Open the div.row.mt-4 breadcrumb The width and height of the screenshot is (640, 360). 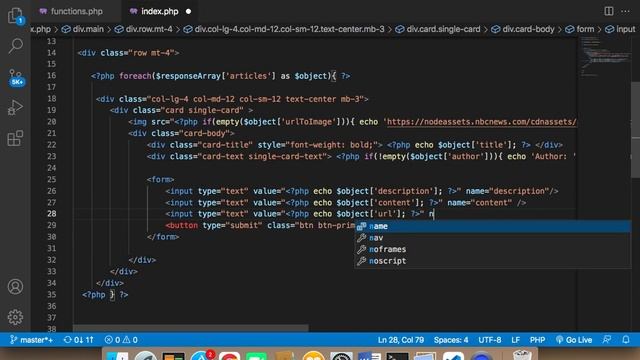[144, 29]
